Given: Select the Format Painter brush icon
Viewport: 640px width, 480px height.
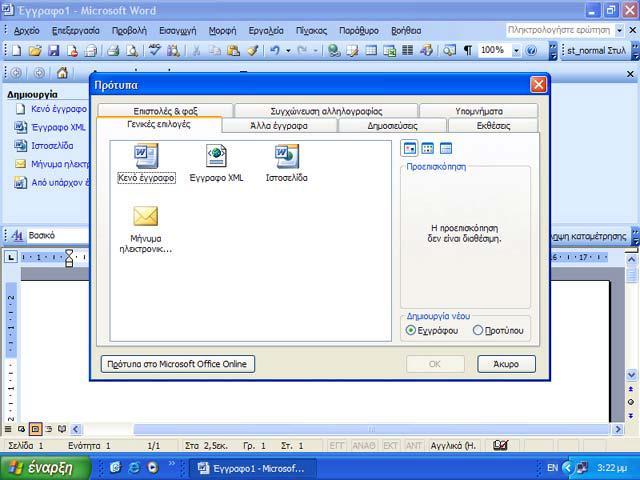Looking at the screenshot, I should click(x=253, y=51).
